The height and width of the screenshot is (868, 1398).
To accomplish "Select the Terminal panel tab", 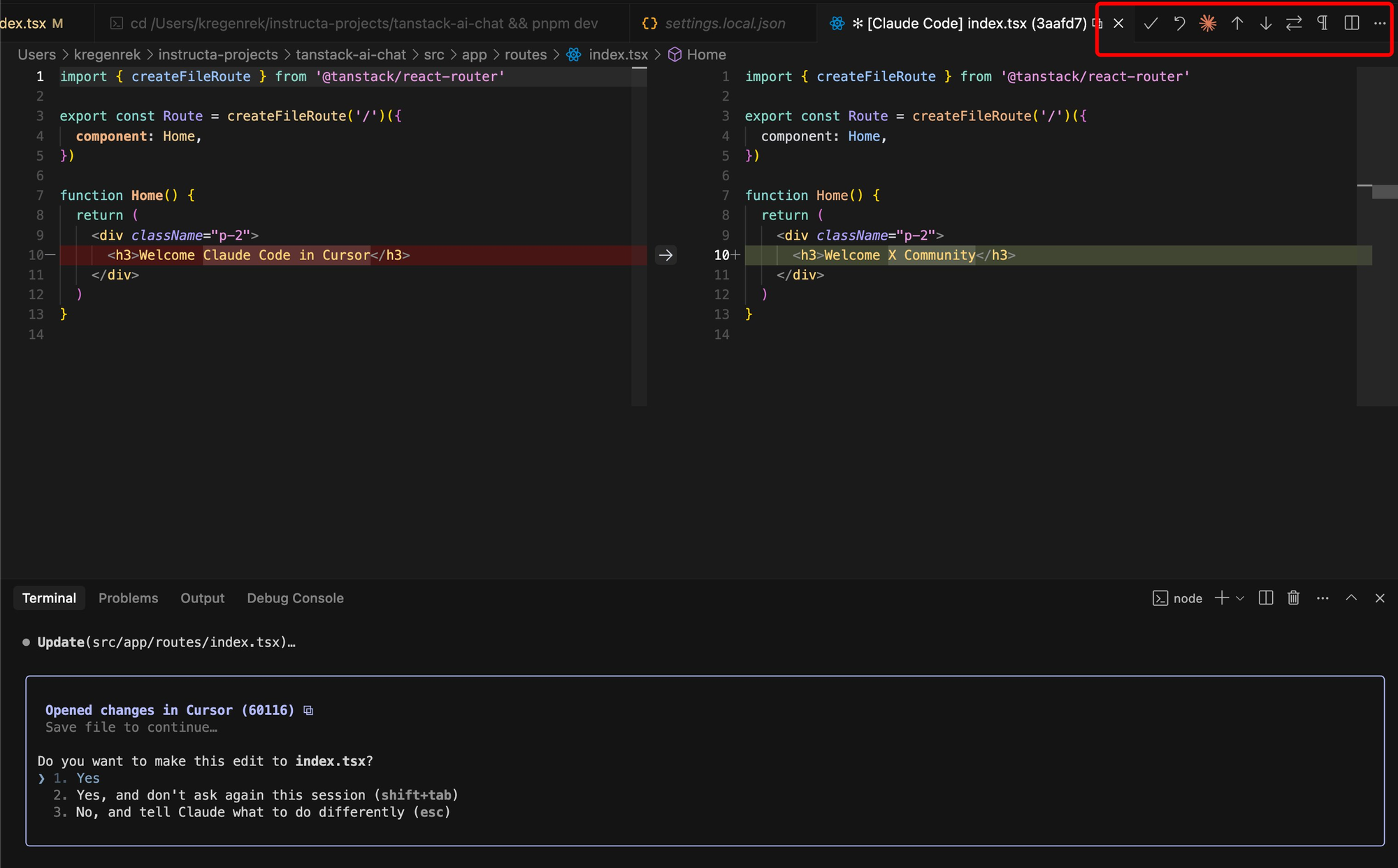I will 49,598.
